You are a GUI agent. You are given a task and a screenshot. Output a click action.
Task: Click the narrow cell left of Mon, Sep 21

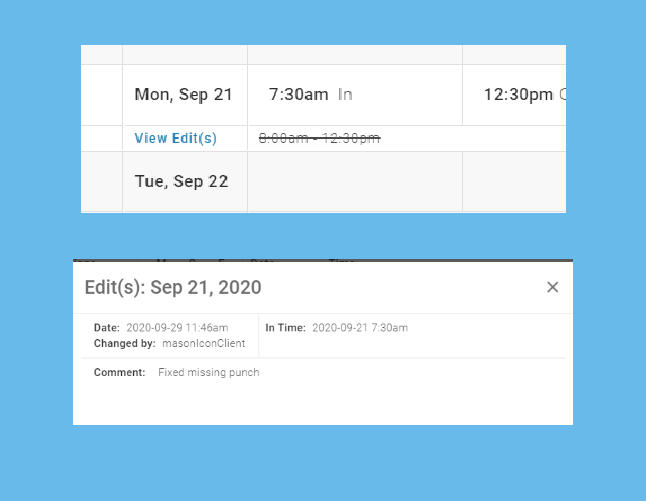tap(101, 95)
